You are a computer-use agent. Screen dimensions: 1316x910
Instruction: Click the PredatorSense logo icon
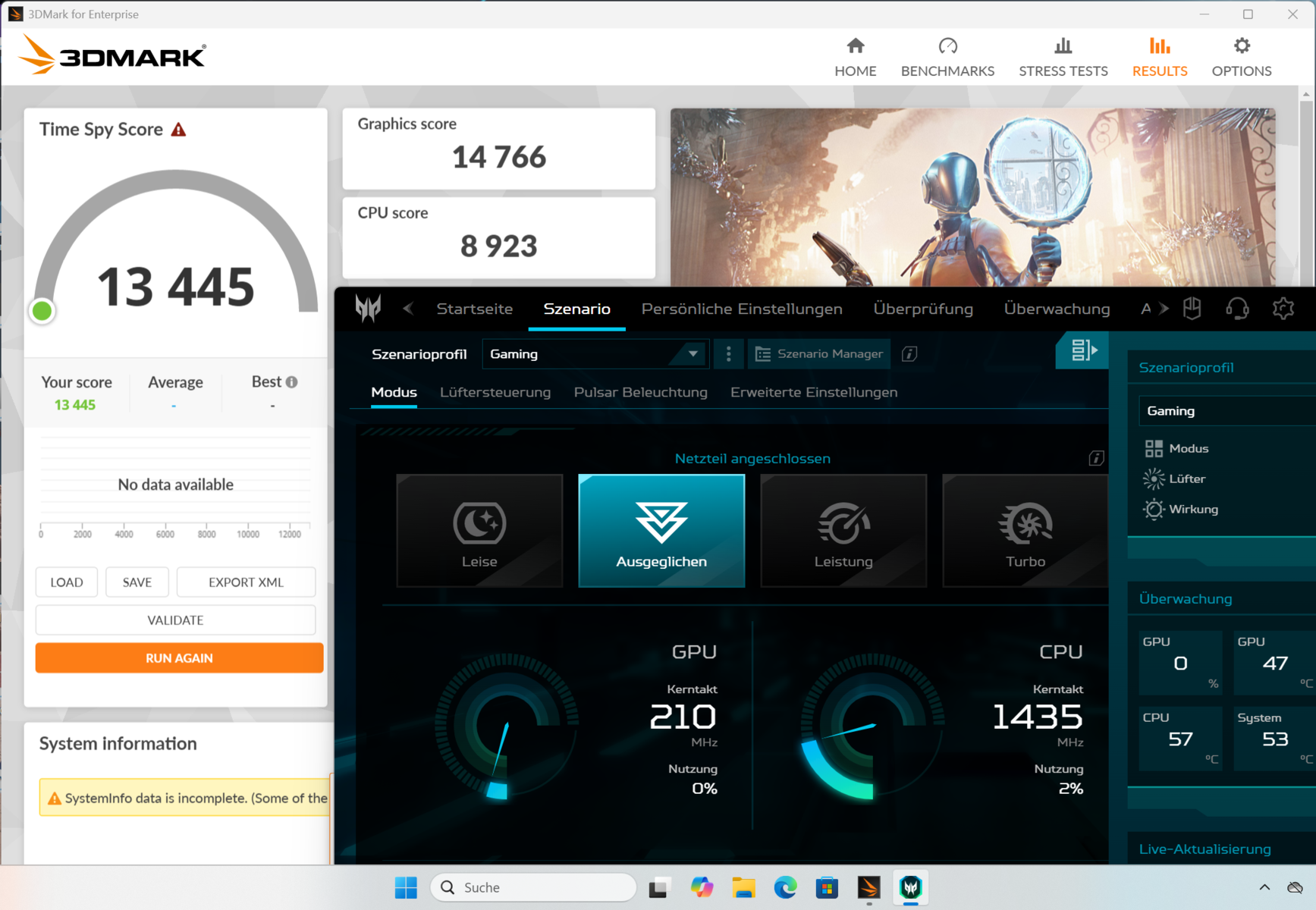pos(368,309)
